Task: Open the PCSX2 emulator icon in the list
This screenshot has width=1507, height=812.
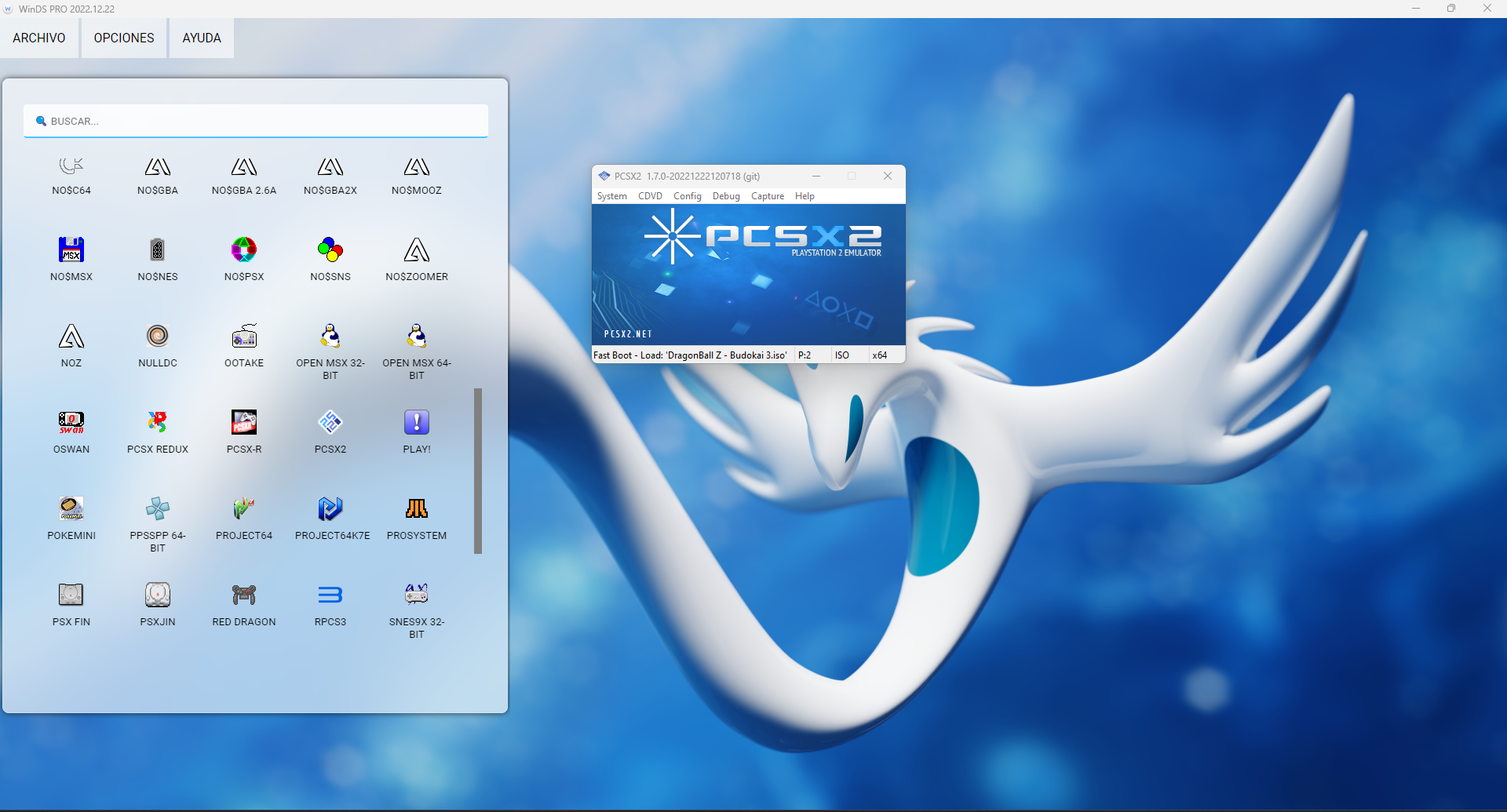Action: click(330, 422)
